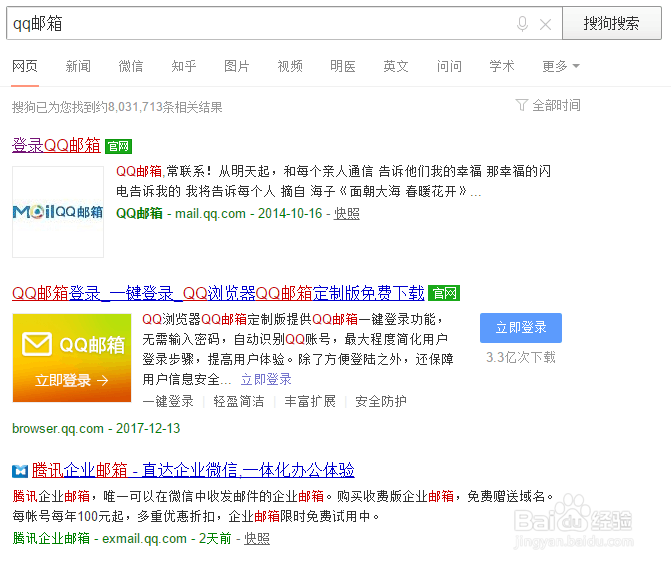Screen dimensions: 671x565
Task: Open the 学术 tab
Action: pos(502,66)
